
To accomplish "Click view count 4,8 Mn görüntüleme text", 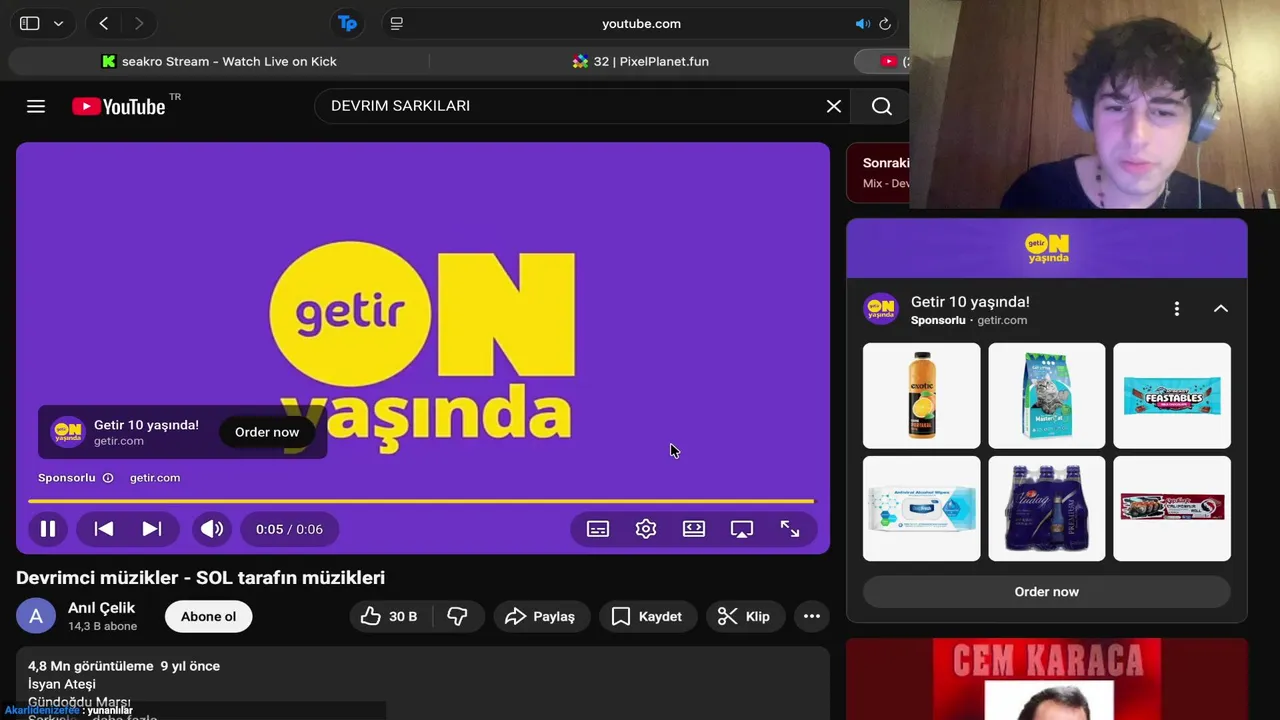I will (91, 666).
